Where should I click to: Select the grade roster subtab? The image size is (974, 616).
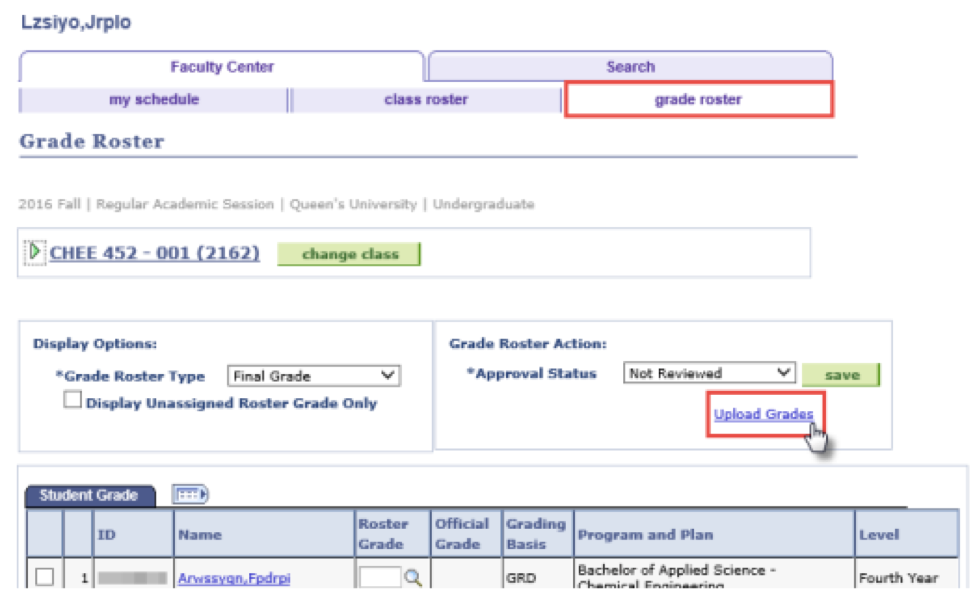(x=698, y=100)
